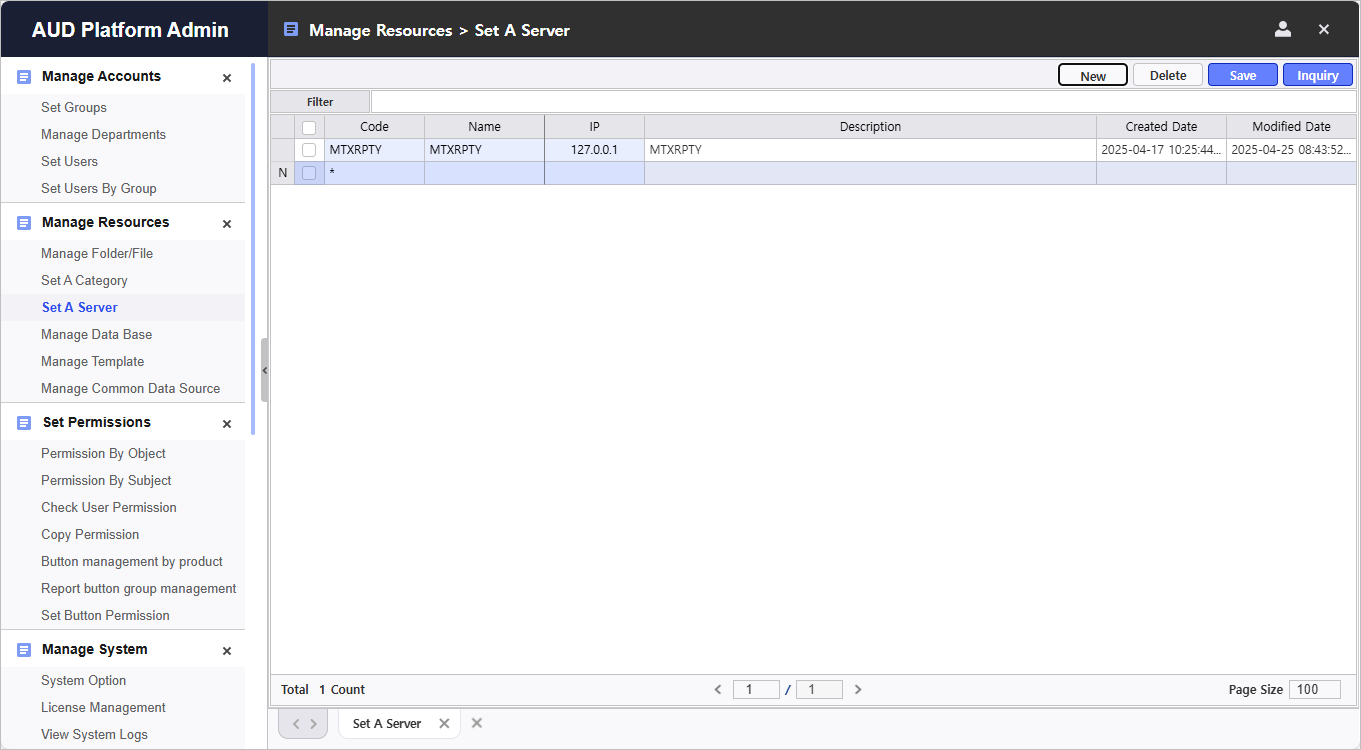The width and height of the screenshot is (1361, 750).
Task: Click the user profile icon in header
Action: click(1283, 29)
